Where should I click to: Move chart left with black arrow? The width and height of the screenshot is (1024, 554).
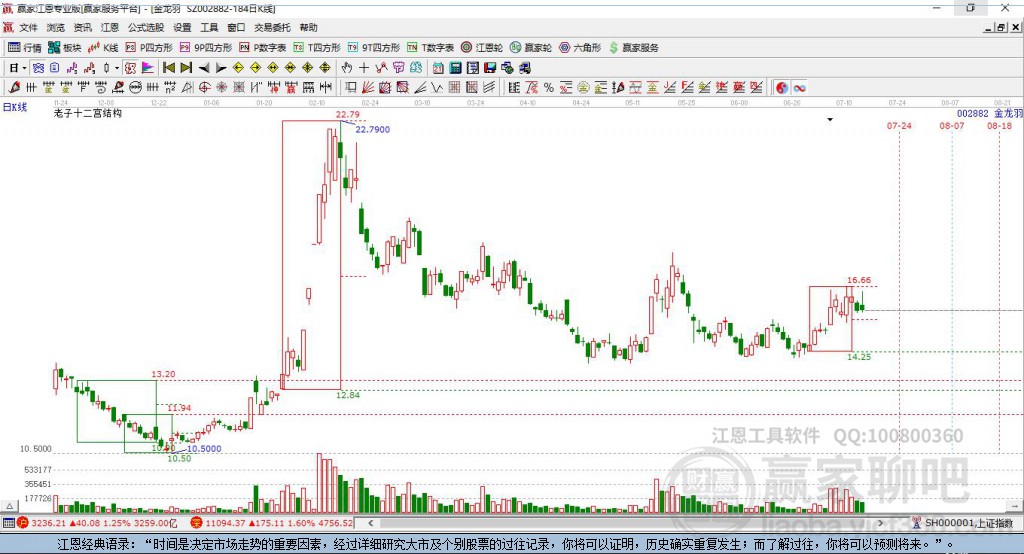pyautogui.click(x=204, y=68)
